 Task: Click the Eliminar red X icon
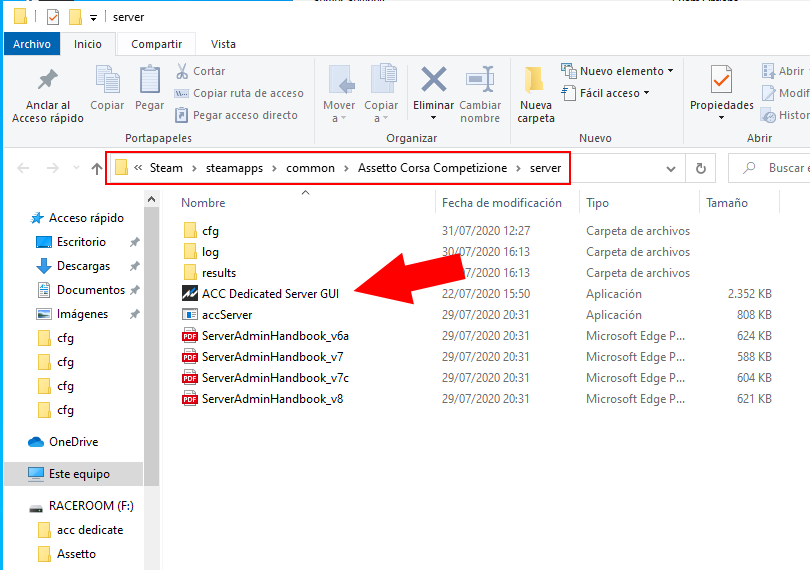tap(433, 82)
